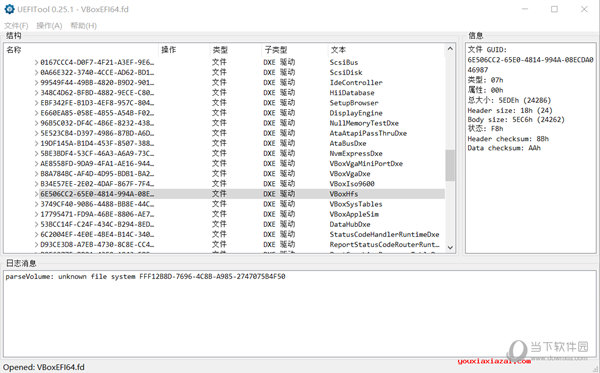
Task: Select item 96B5C032-DF4C-4B6E-8232-438…
Action: (97, 123)
